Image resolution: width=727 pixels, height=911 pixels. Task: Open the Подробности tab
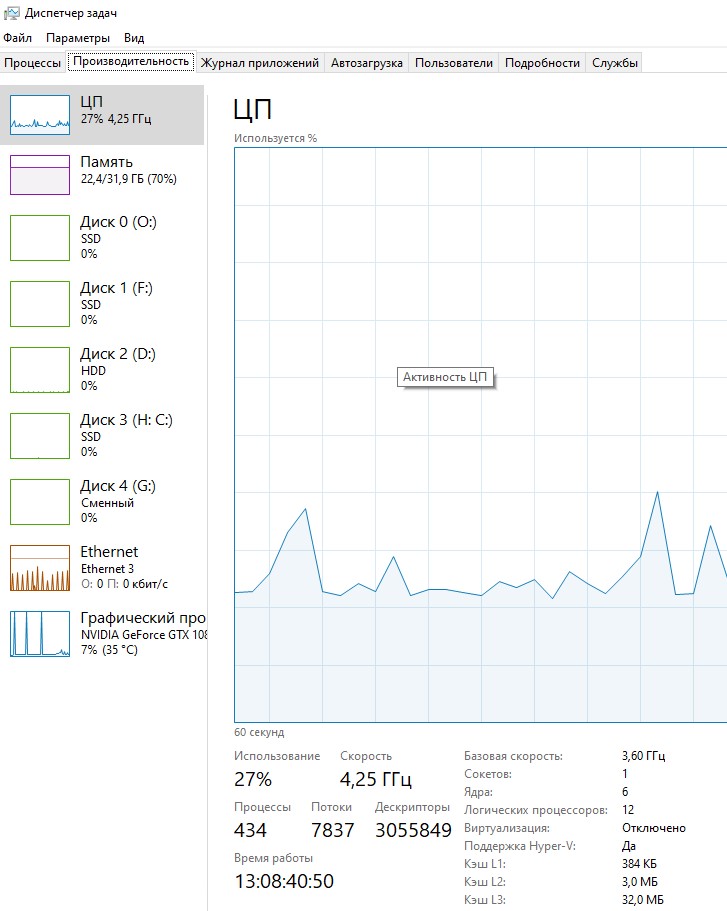pos(542,63)
